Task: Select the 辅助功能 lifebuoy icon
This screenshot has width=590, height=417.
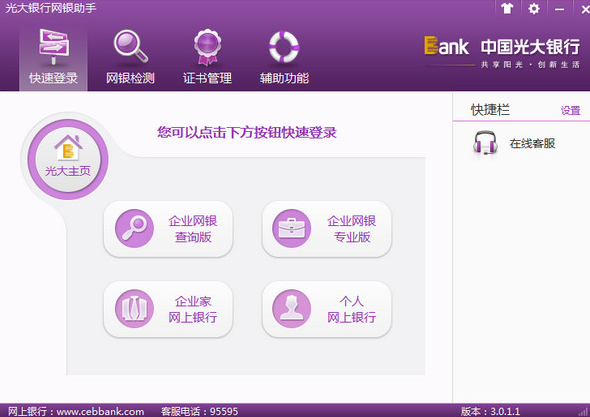Action: (284, 47)
